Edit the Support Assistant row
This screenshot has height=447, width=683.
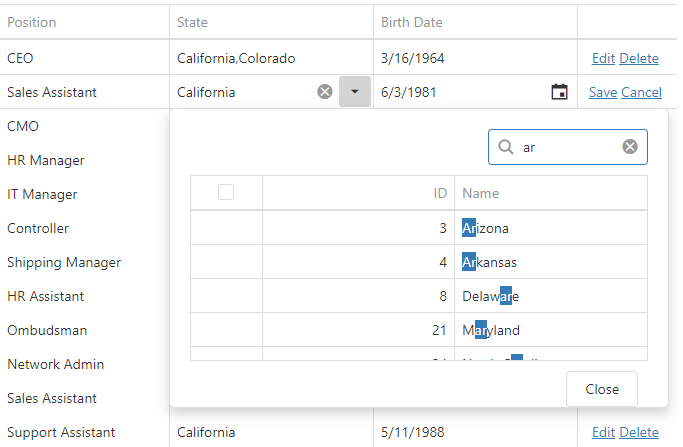click(x=603, y=432)
